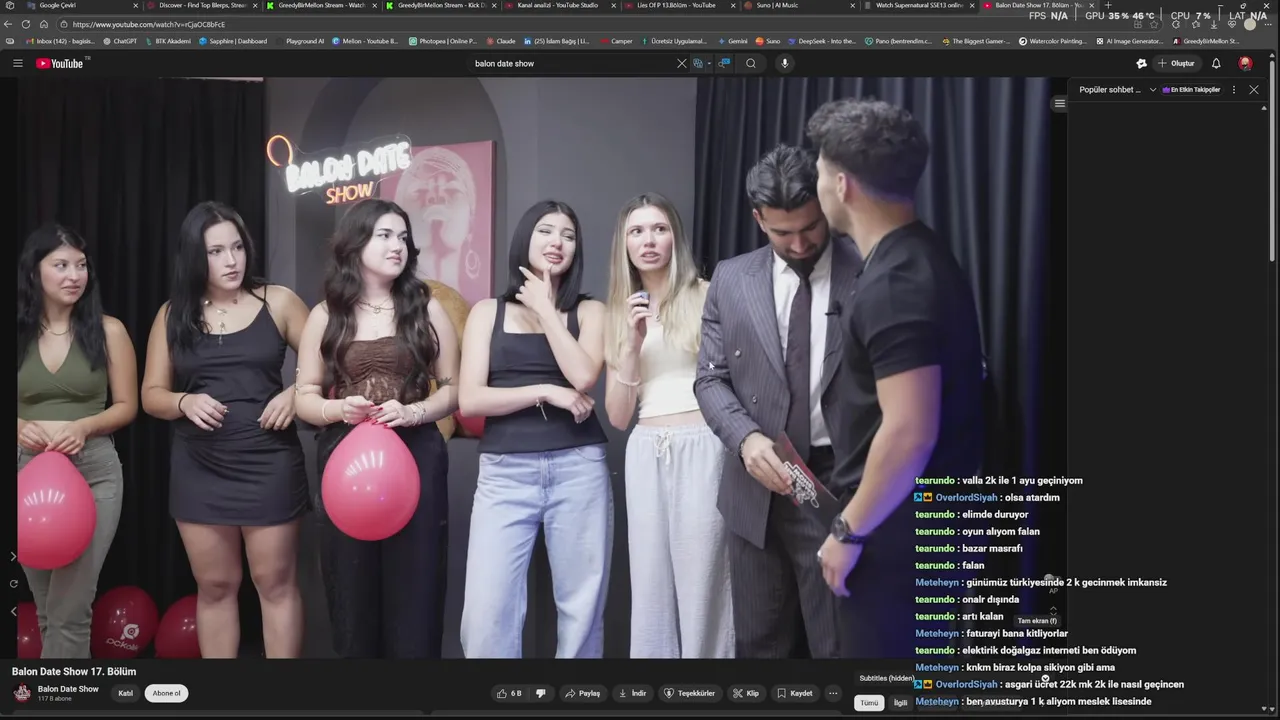Click İndir to download the video
The width and height of the screenshot is (1280, 720).
coord(632,693)
